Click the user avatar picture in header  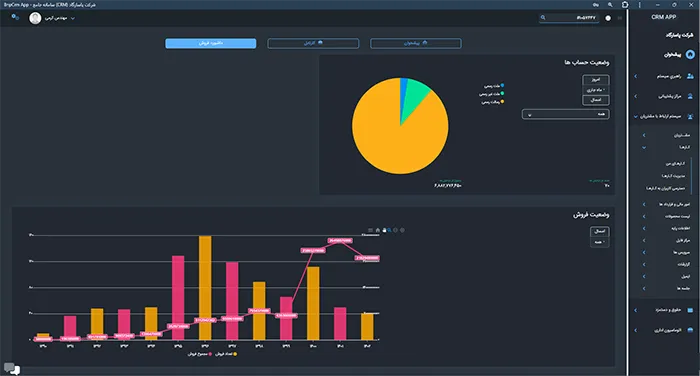click(x=35, y=18)
